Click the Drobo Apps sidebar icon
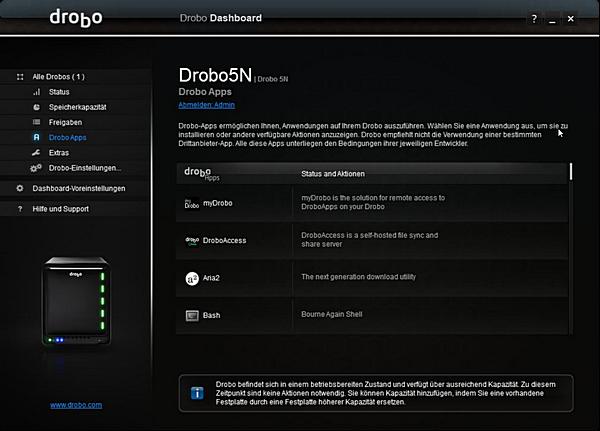The height and width of the screenshot is (431, 600). 36,137
